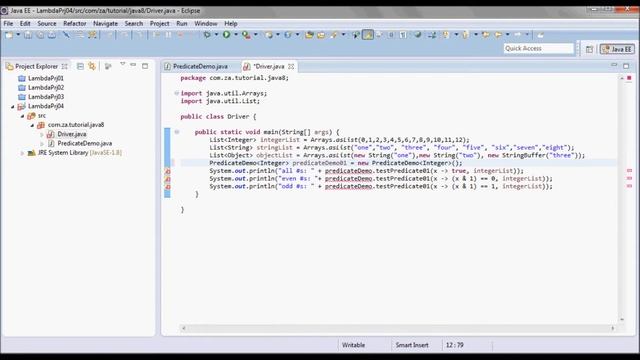Open the Edit menu
The height and width of the screenshot is (360, 640).
click(25, 24)
